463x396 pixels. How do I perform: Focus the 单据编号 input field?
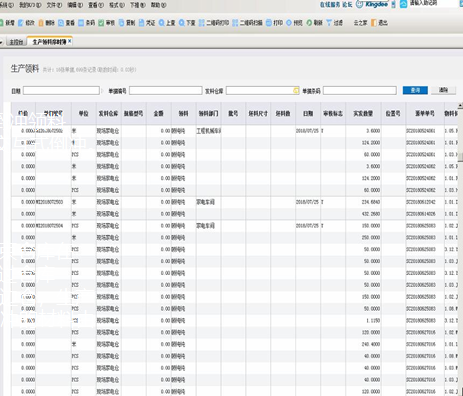[166, 90]
